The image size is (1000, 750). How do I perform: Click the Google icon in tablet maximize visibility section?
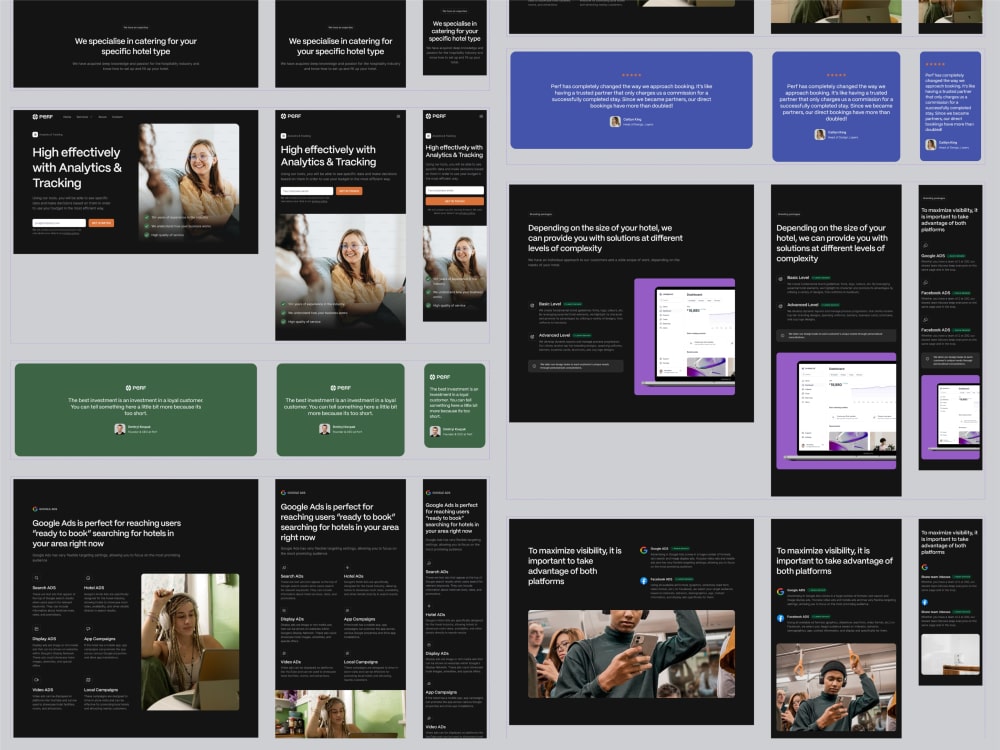coord(780,591)
